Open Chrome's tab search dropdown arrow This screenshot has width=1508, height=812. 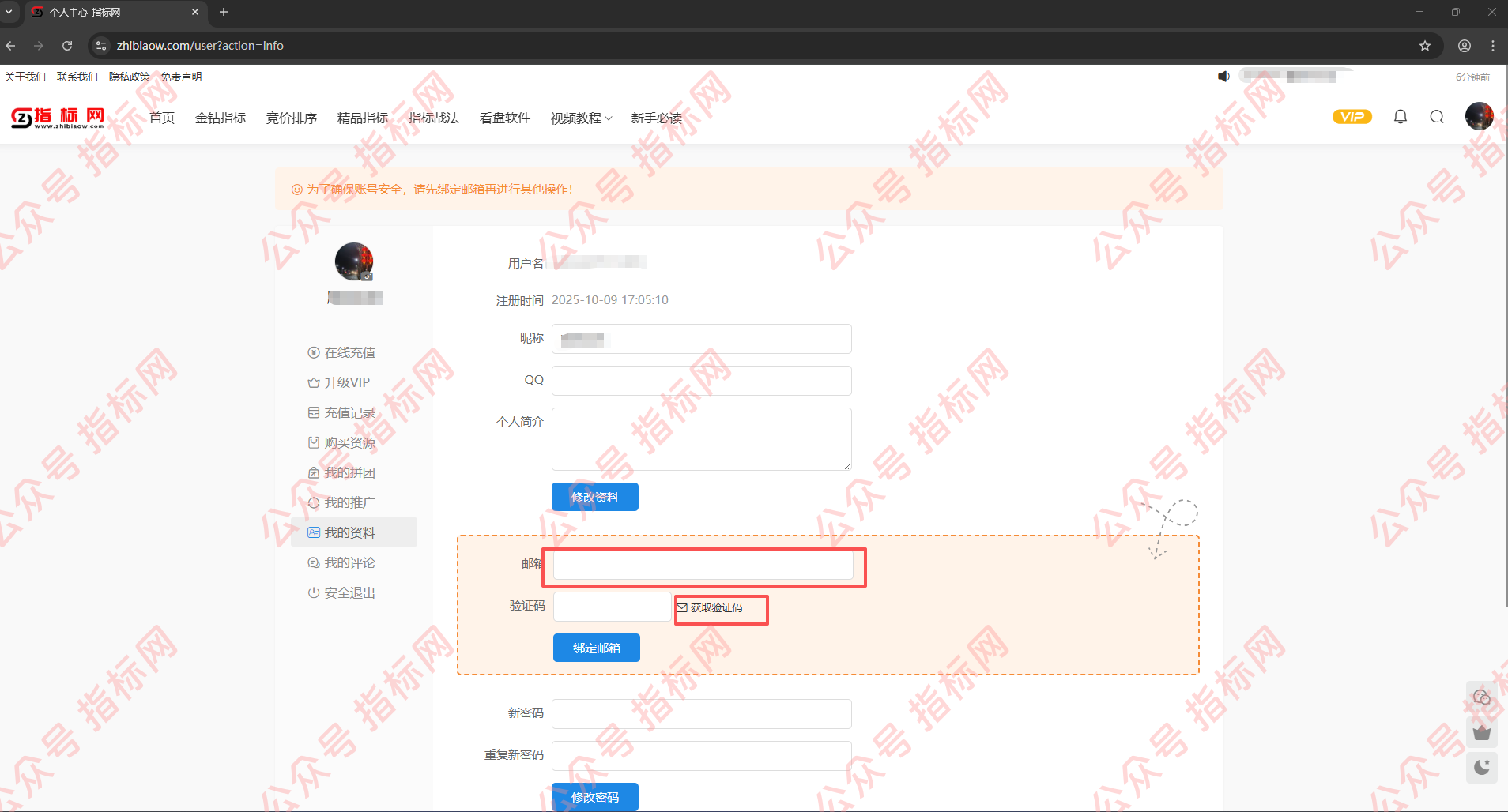coord(9,12)
